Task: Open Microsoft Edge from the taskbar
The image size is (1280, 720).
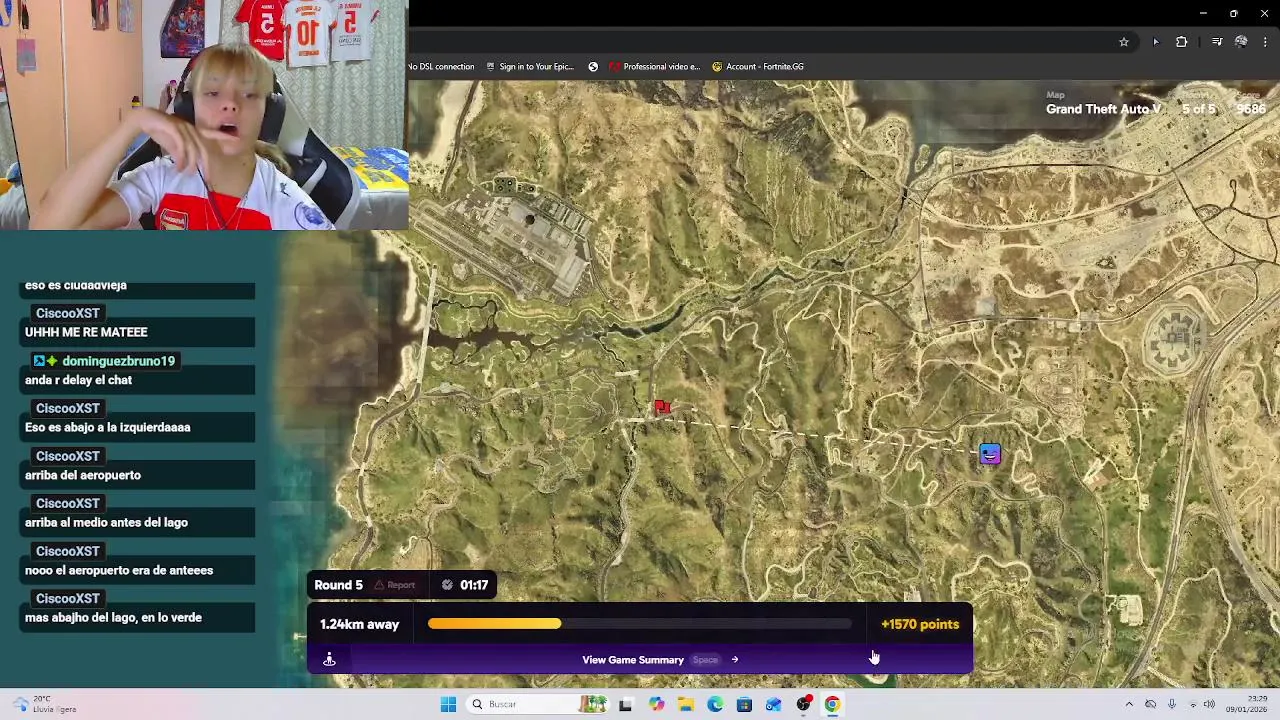Action: pyautogui.click(x=715, y=704)
